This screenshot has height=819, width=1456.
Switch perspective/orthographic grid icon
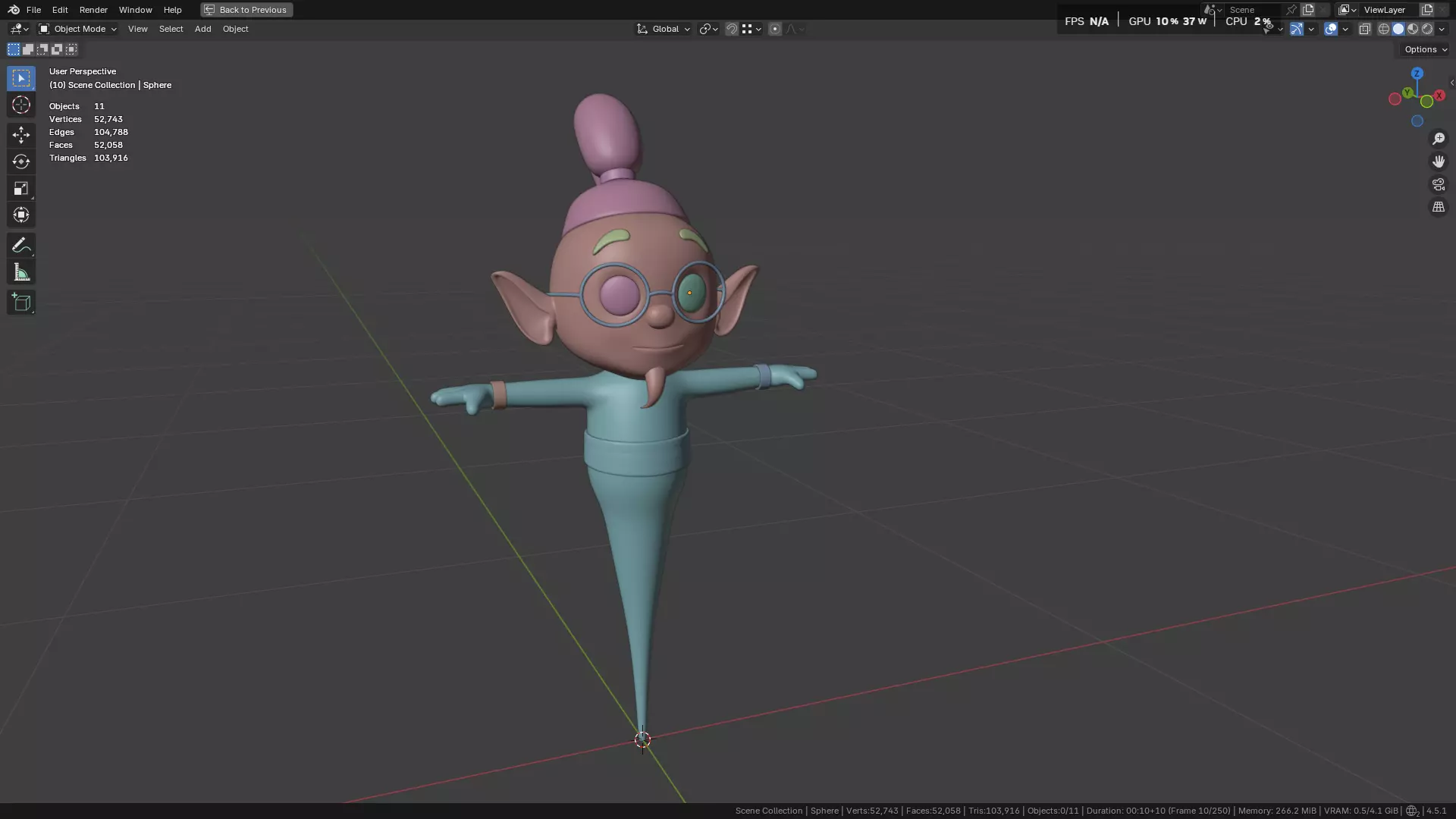click(1439, 207)
